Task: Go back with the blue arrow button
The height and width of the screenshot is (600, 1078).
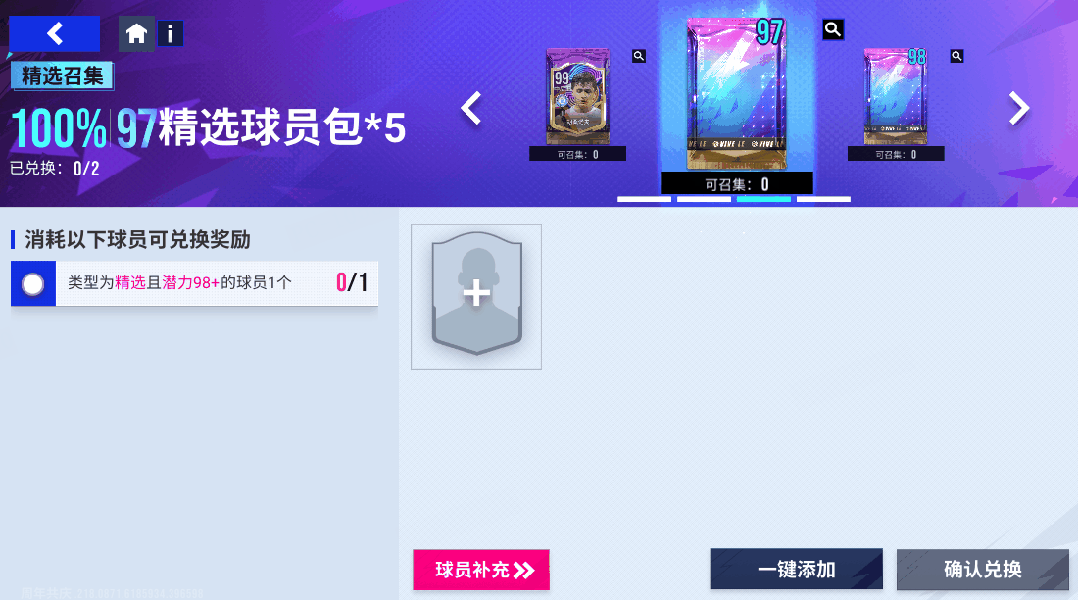Action: [x=54, y=34]
